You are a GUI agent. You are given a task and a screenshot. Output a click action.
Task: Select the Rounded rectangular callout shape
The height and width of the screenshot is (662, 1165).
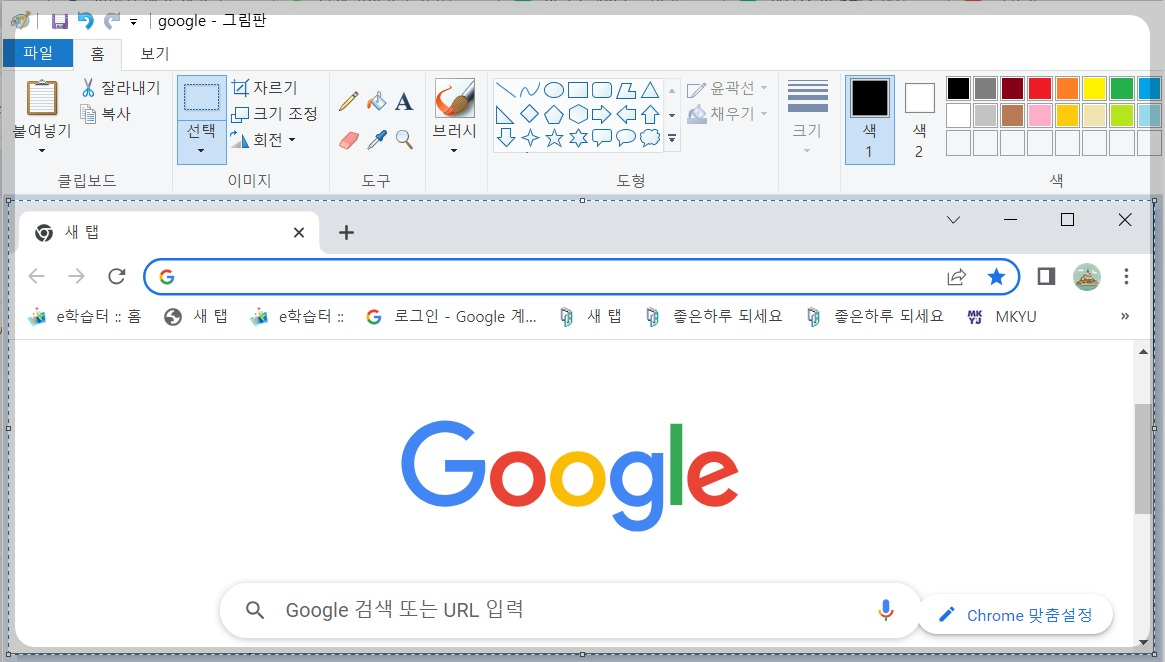coord(602,138)
